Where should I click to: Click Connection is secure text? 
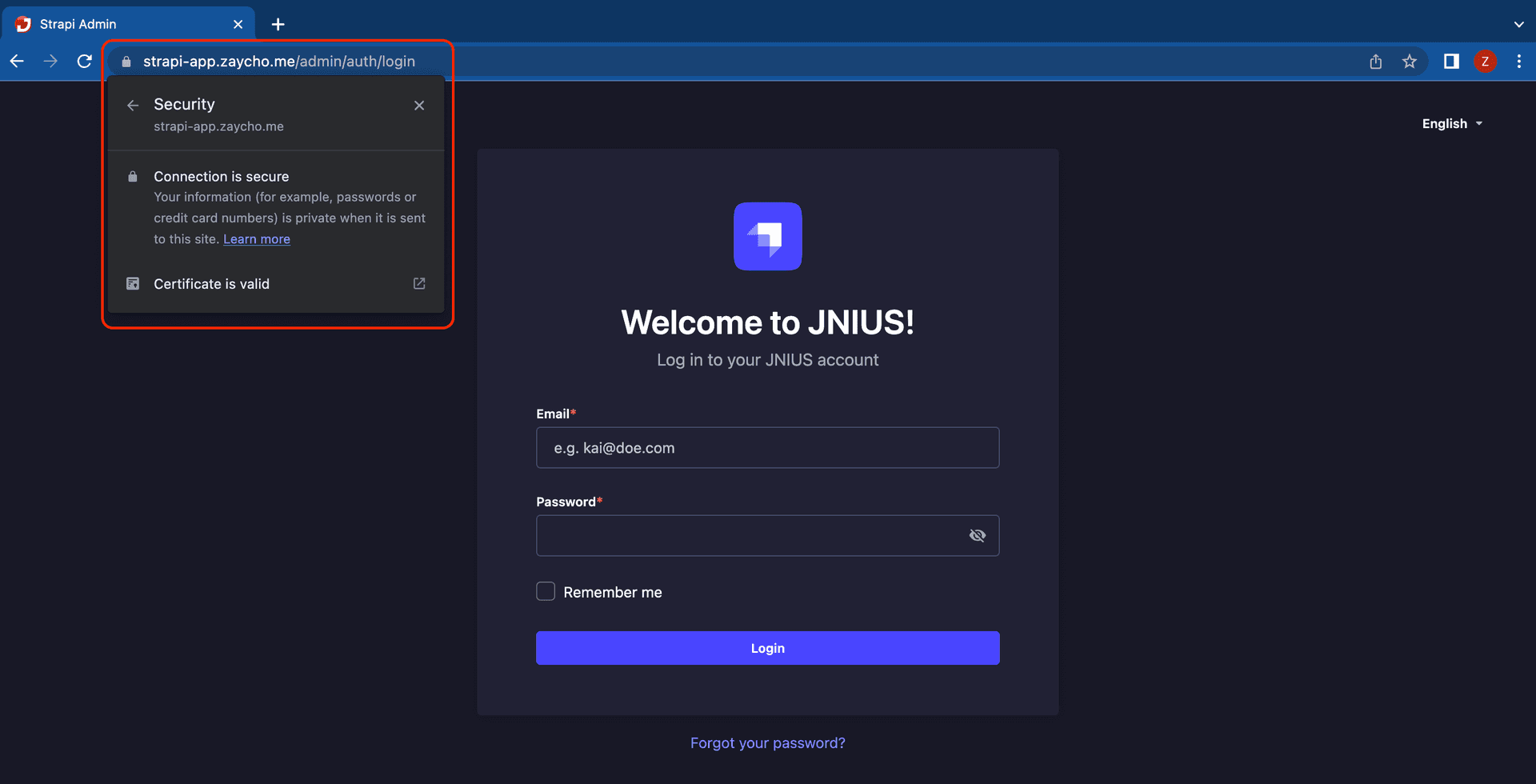[222, 176]
